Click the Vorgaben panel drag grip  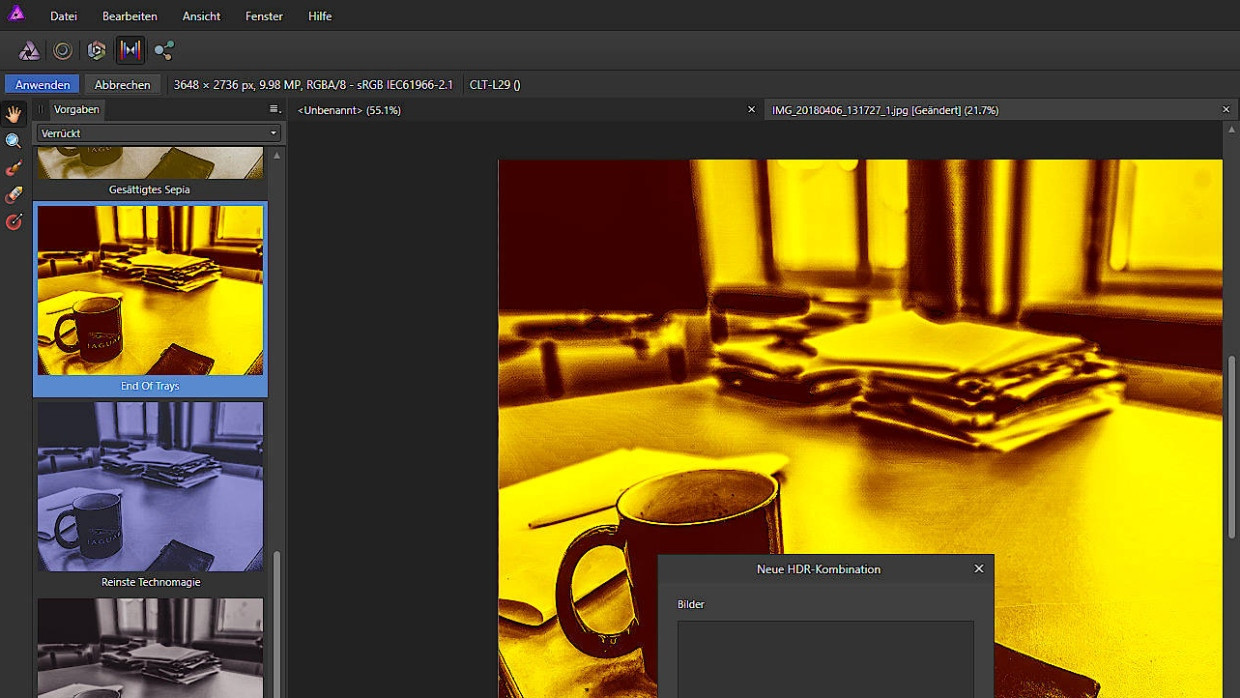tap(41, 109)
